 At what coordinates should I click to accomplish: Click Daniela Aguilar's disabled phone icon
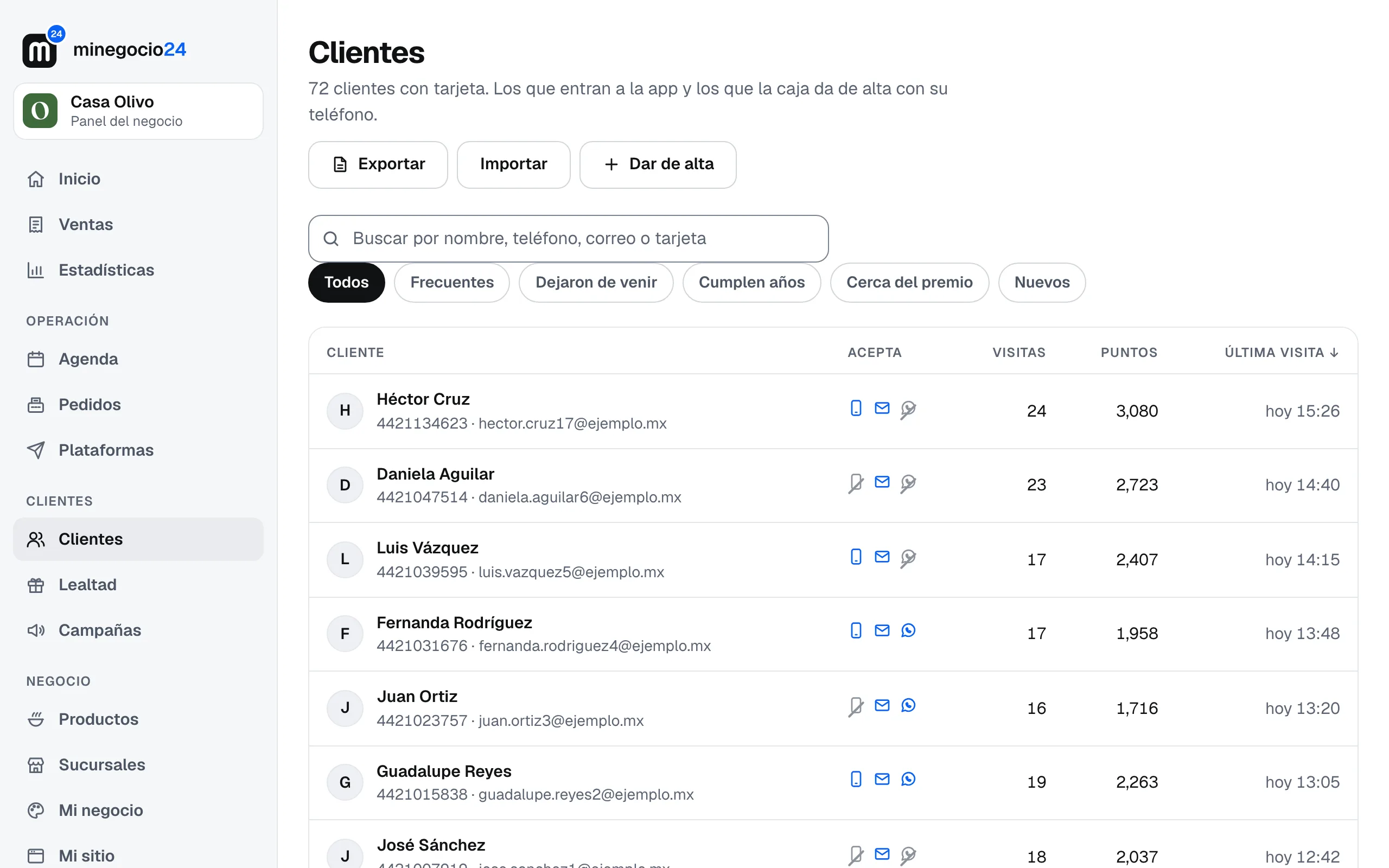coord(856,483)
